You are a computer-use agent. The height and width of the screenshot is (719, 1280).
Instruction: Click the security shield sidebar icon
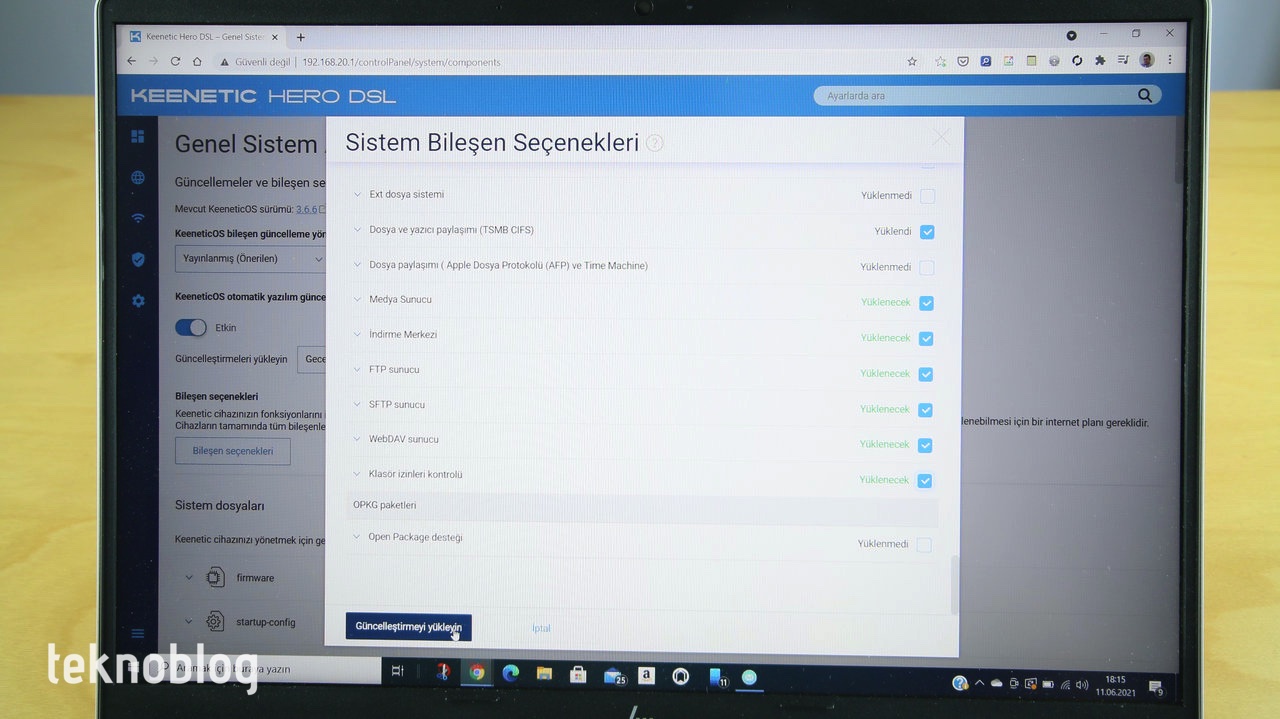point(138,259)
